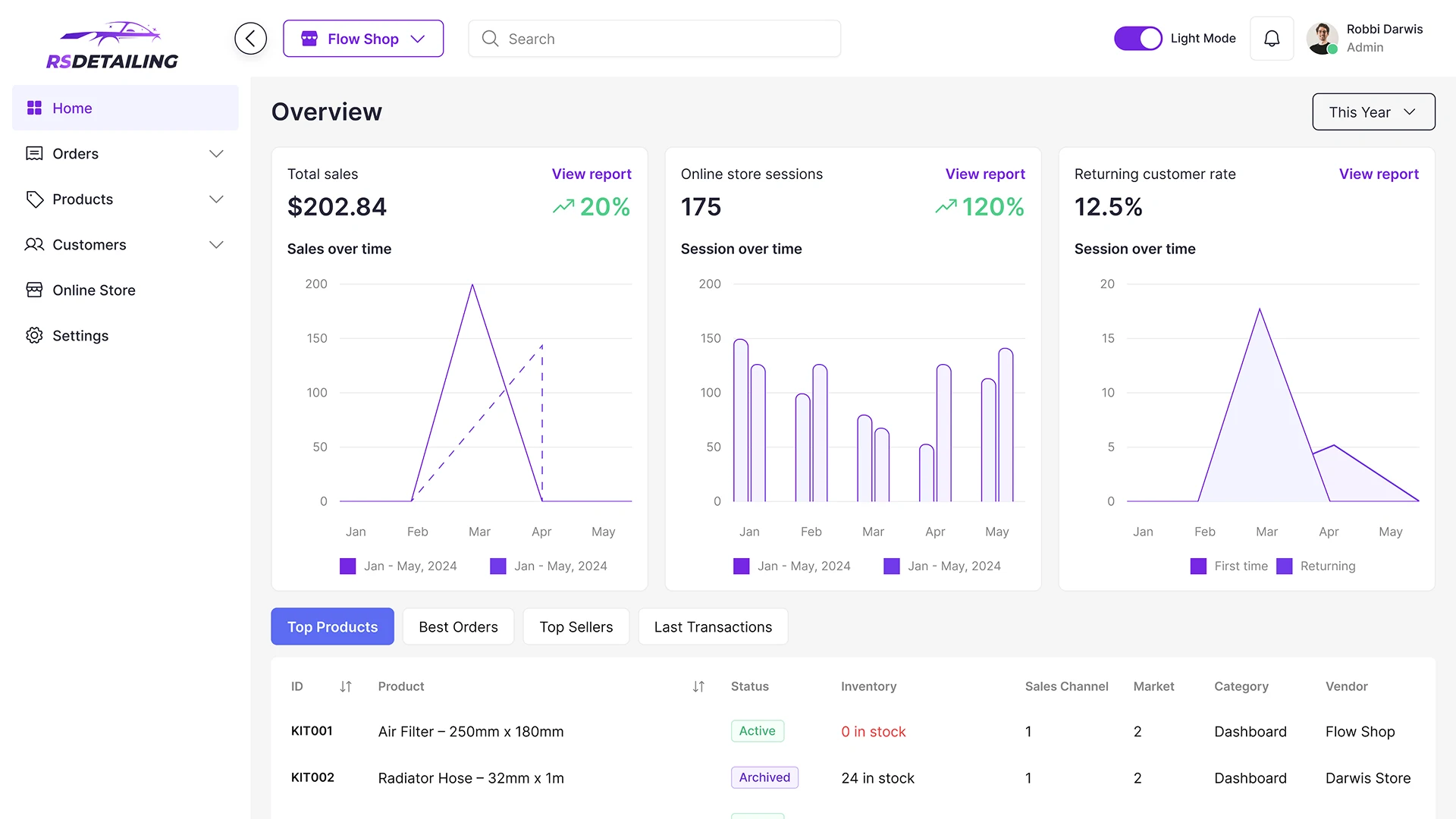
Task: Toggle Light Mode switch
Action: pyautogui.click(x=1137, y=38)
